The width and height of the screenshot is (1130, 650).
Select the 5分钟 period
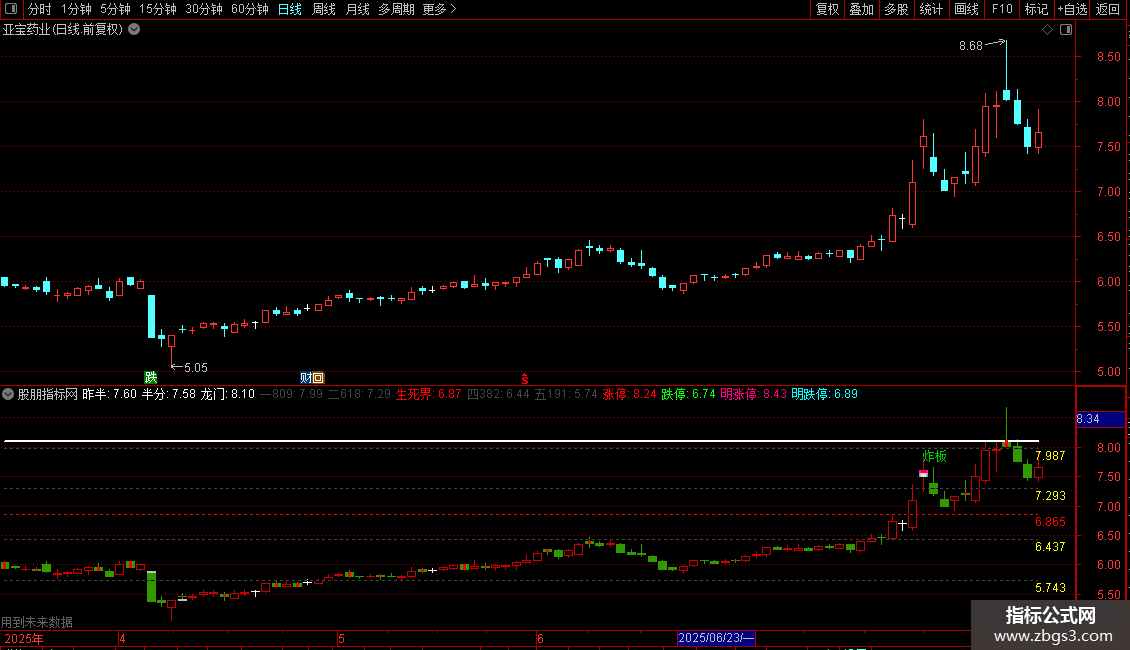(115, 9)
